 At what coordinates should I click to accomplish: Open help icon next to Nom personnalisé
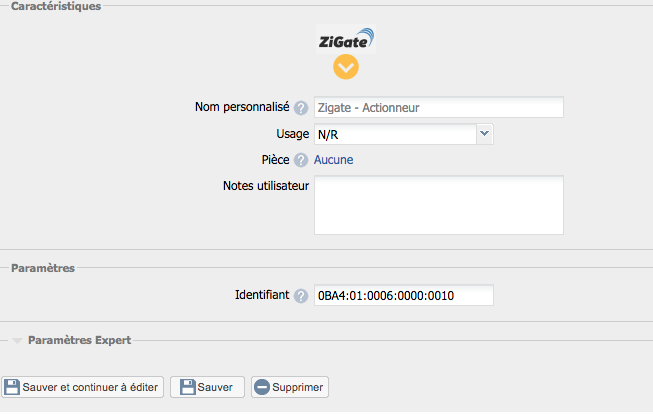pos(301,108)
